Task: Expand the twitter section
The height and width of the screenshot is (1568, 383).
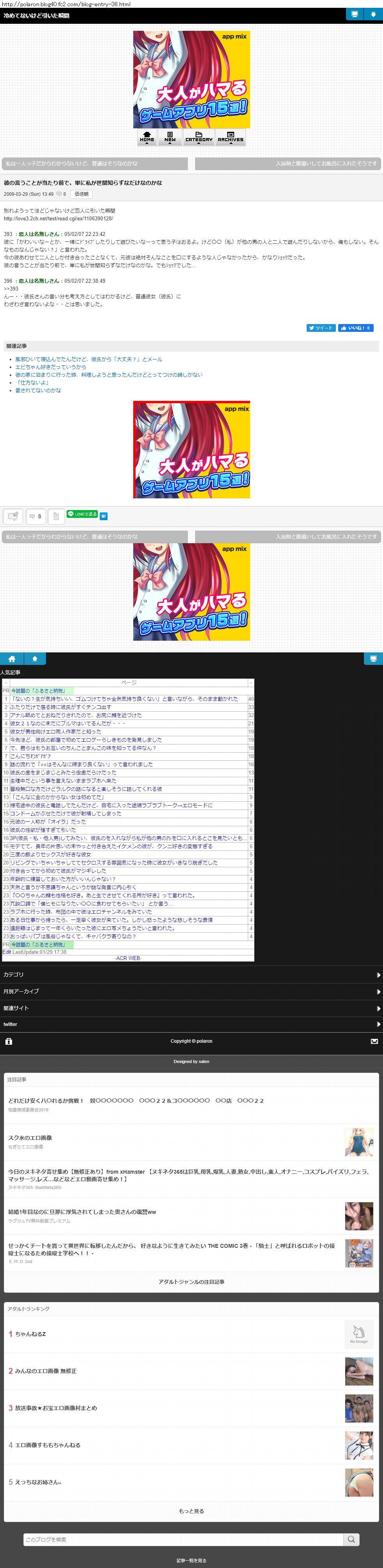Action: [x=192, y=1024]
